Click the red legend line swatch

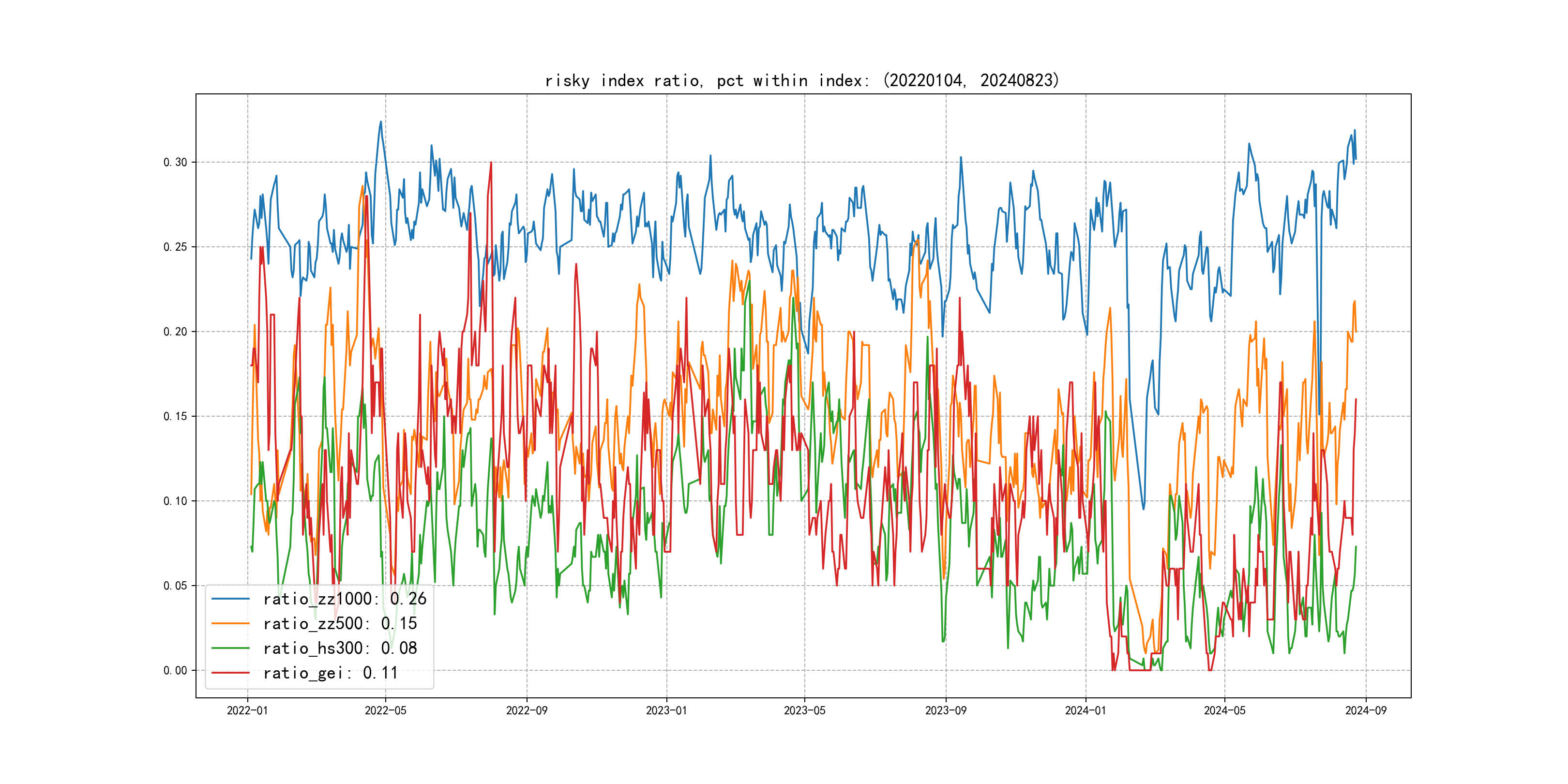[x=230, y=673]
